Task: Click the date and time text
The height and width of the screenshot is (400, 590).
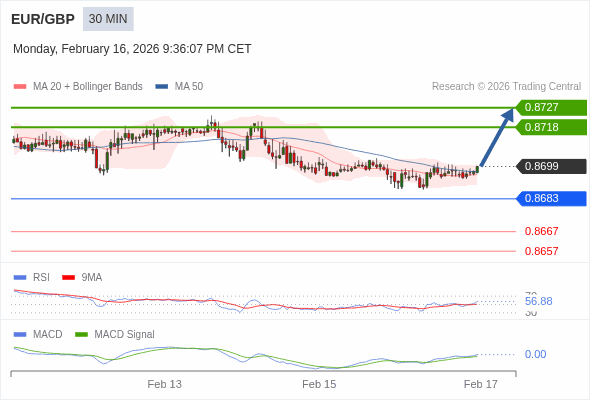Action: click(x=132, y=49)
